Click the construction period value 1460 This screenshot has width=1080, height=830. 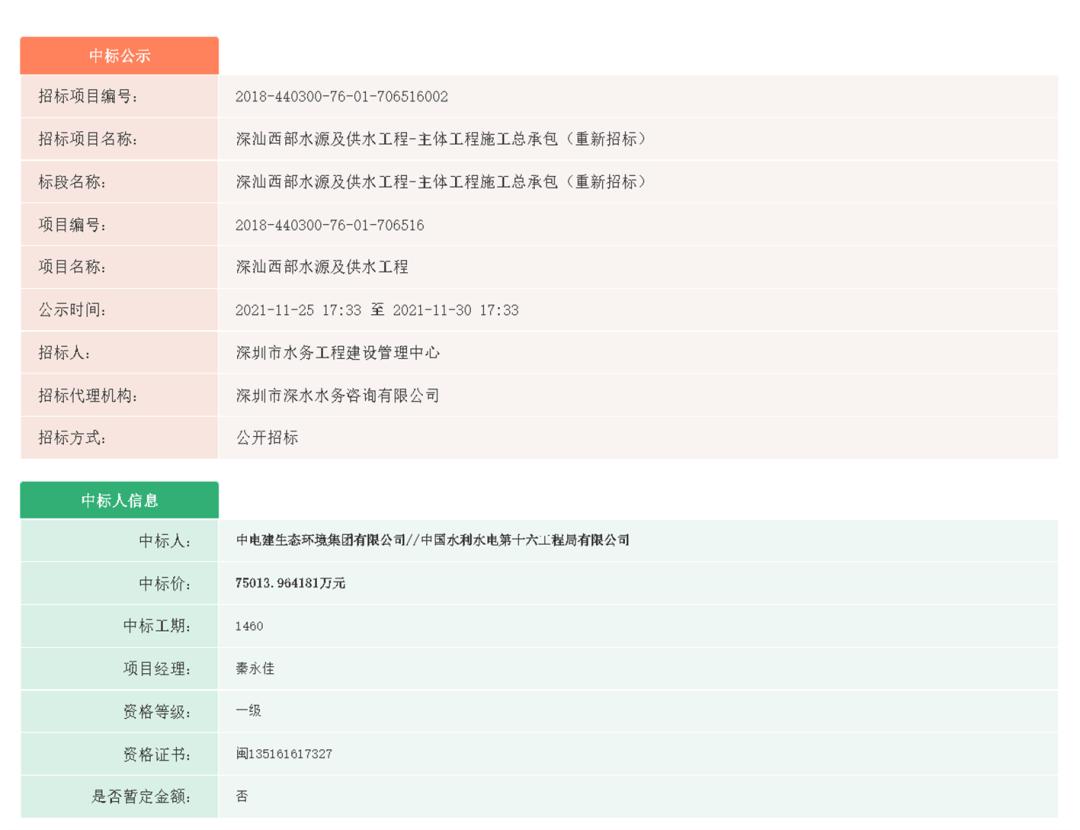(x=249, y=626)
